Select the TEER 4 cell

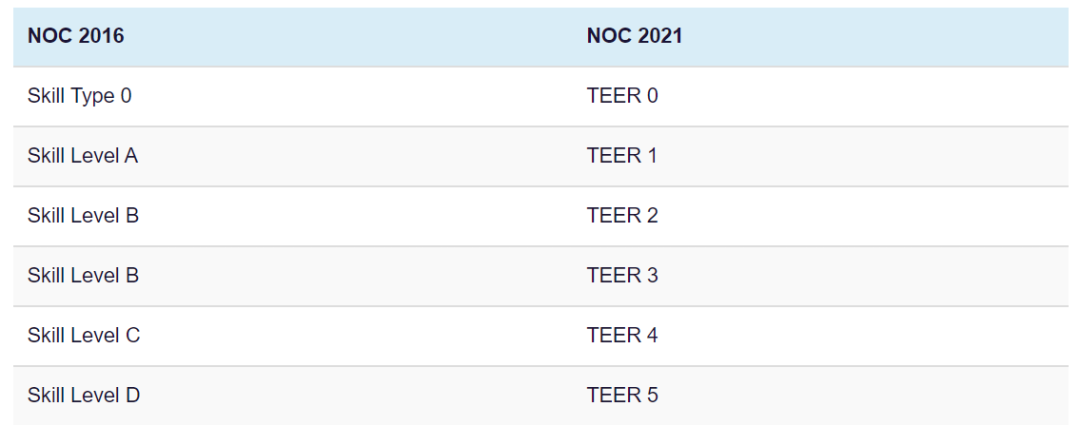point(820,336)
